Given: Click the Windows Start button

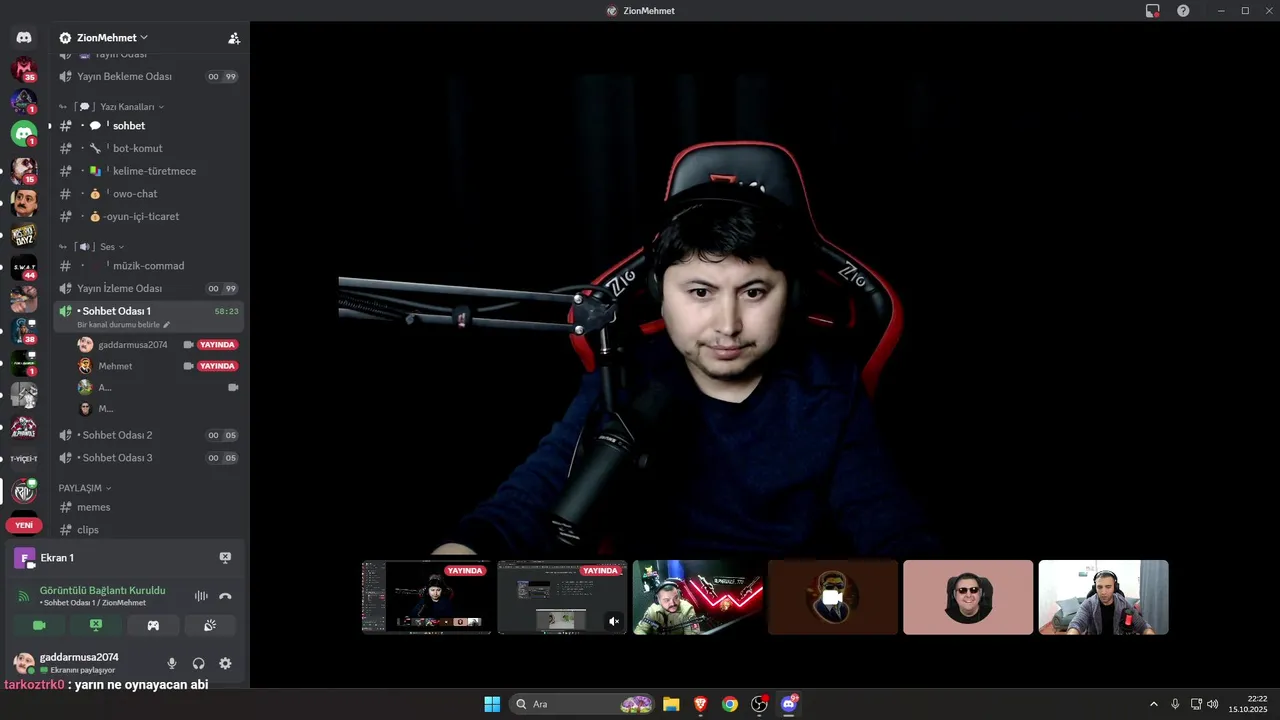Looking at the screenshot, I should tap(492, 704).
